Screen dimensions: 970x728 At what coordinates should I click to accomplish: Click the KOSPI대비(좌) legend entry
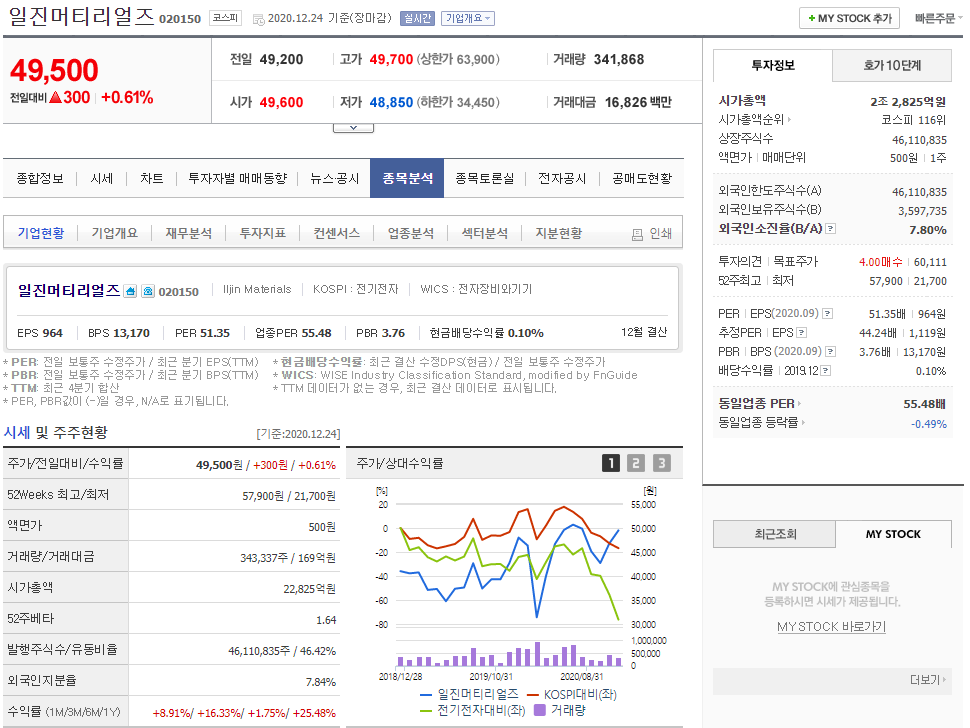[571, 695]
